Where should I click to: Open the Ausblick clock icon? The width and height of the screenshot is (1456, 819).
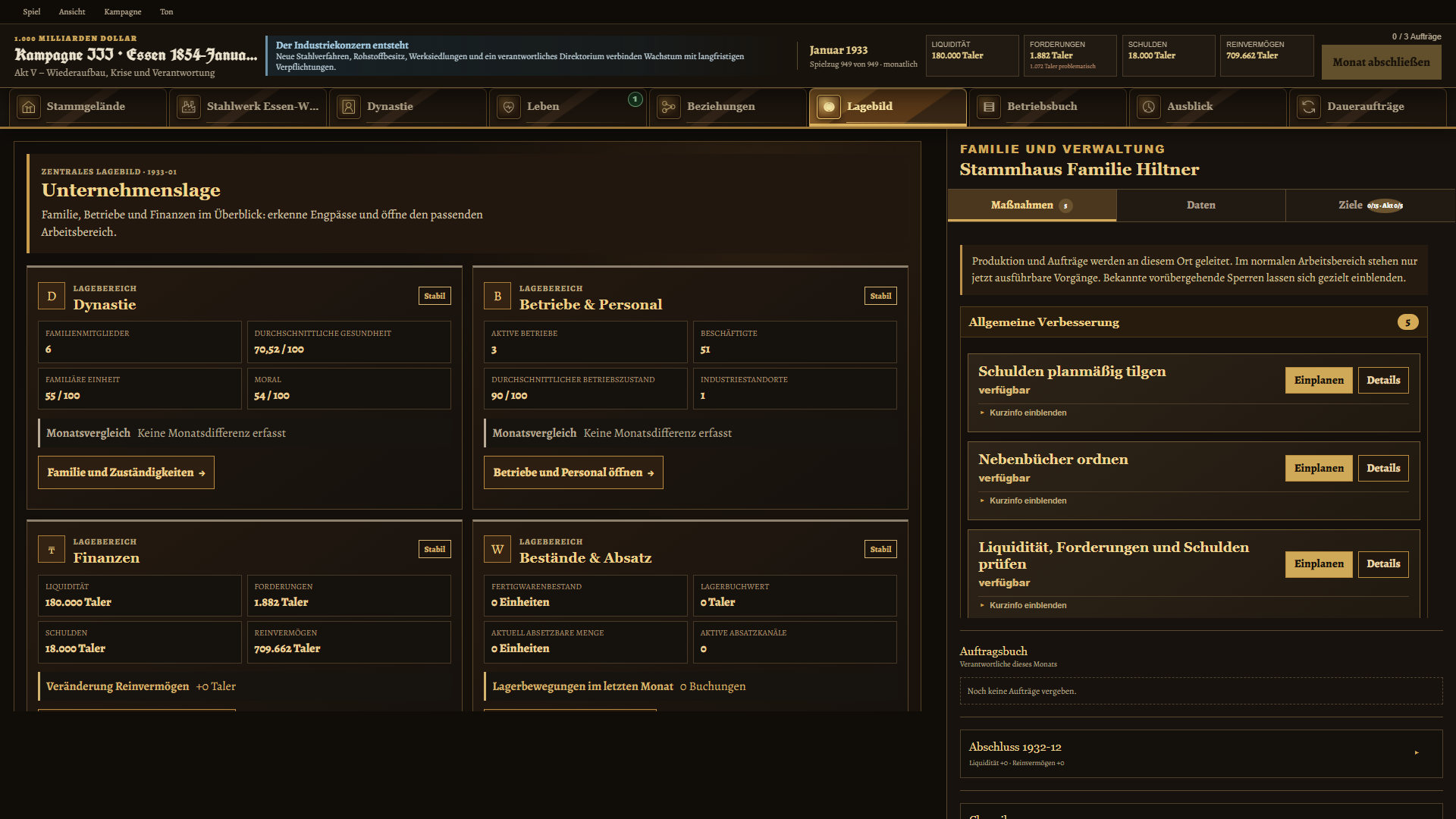click(1149, 107)
